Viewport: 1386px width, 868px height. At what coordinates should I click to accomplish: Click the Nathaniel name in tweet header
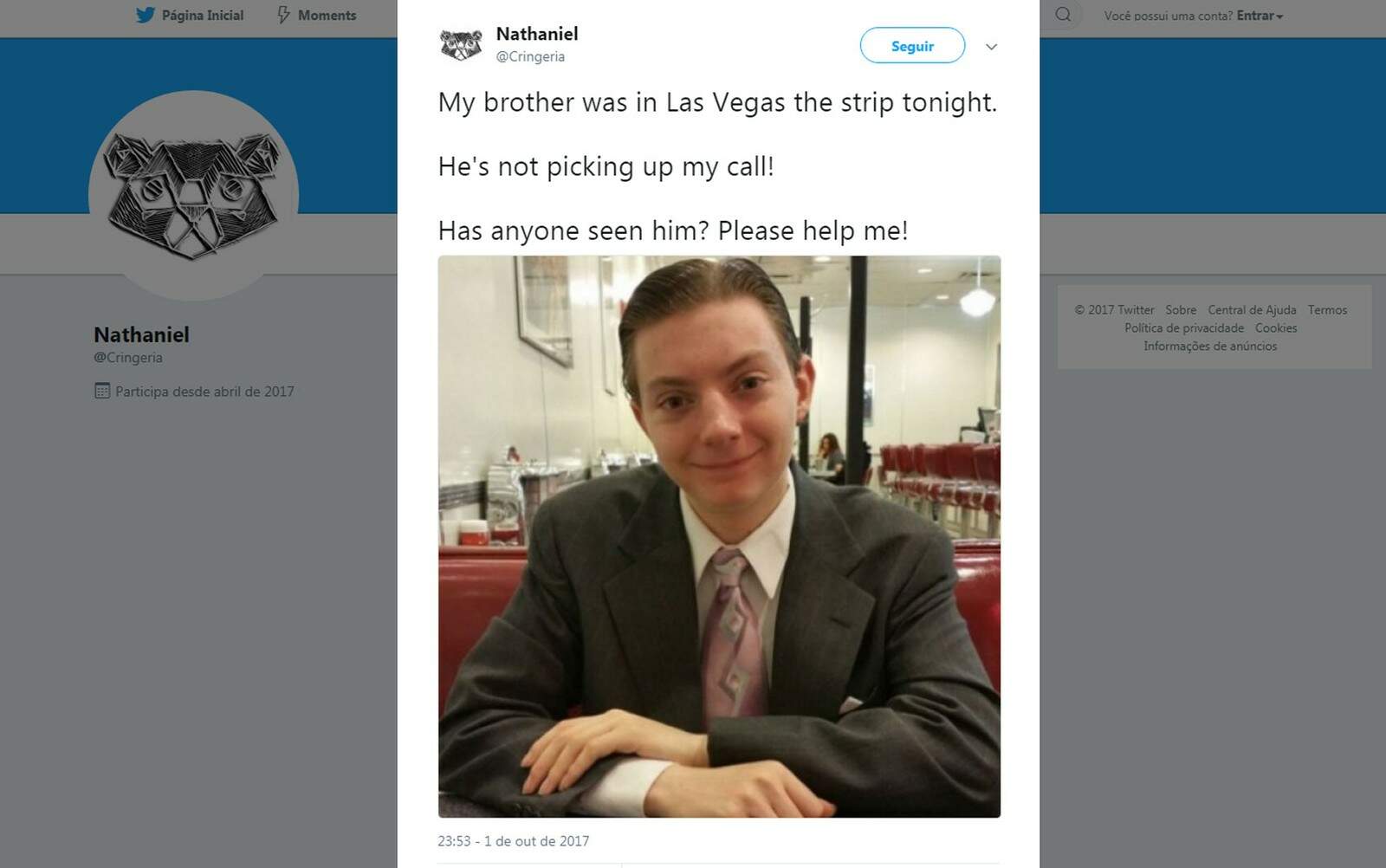pos(537,34)
